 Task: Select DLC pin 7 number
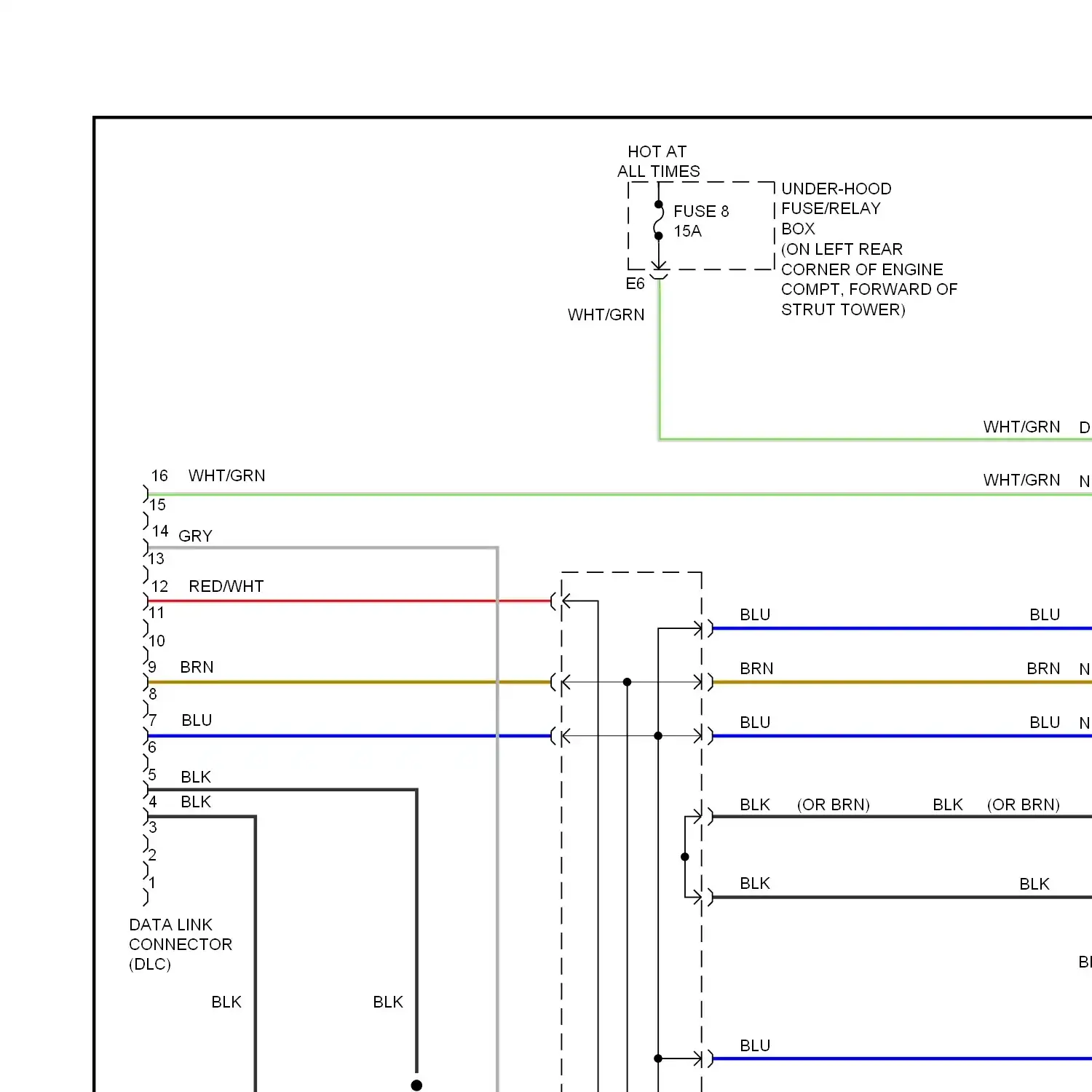pyautogui.click(x=152, y=721)
